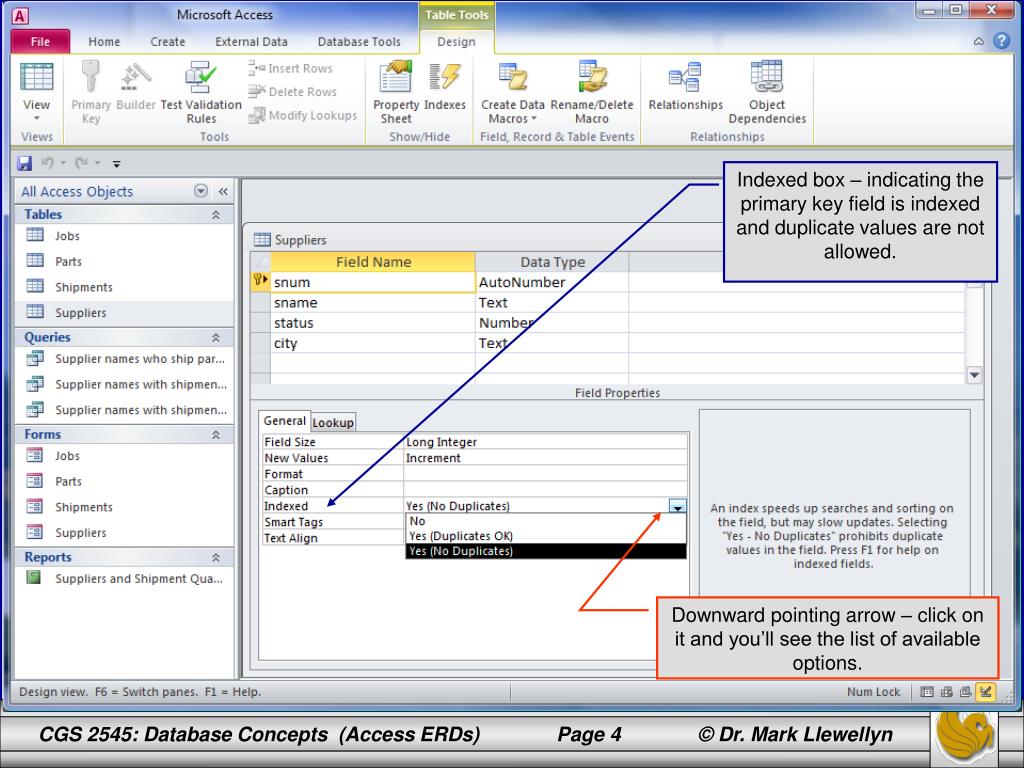Image resolution: width=1024 pixels, height=768 pixels.
Task: Open All Access Objects category menu
Action: pyautogui.click(x=201, y=191)
